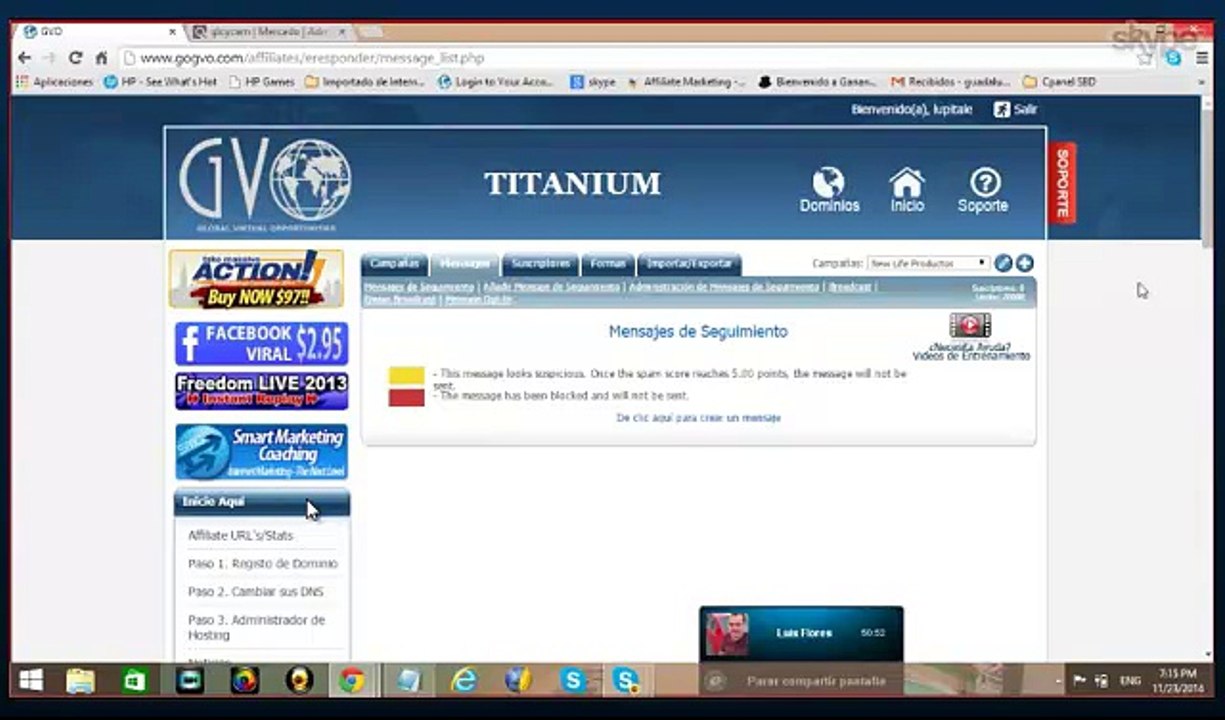Open the green Store taskbar icon

point(135,681)
